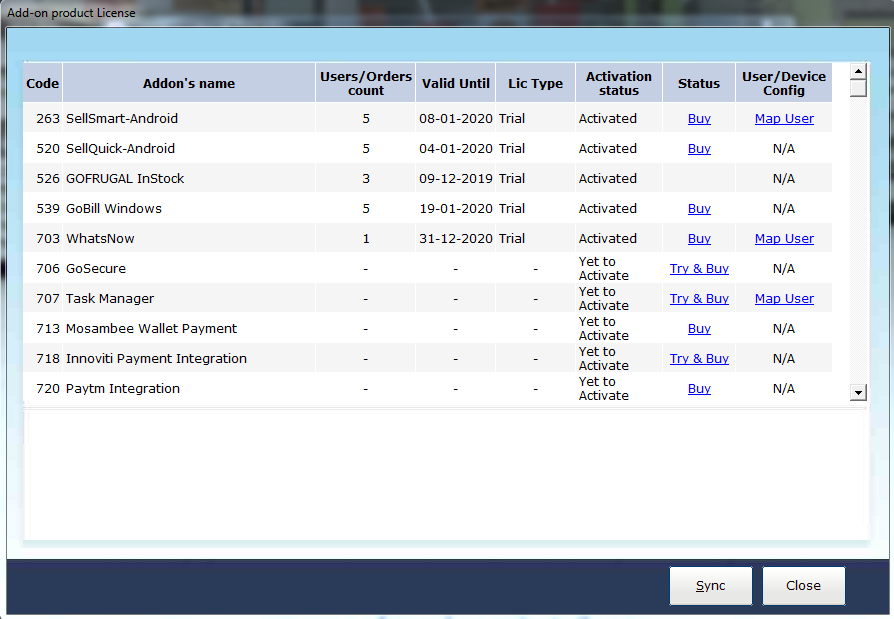Select the Paytm Integration addon name

[123, 389]
